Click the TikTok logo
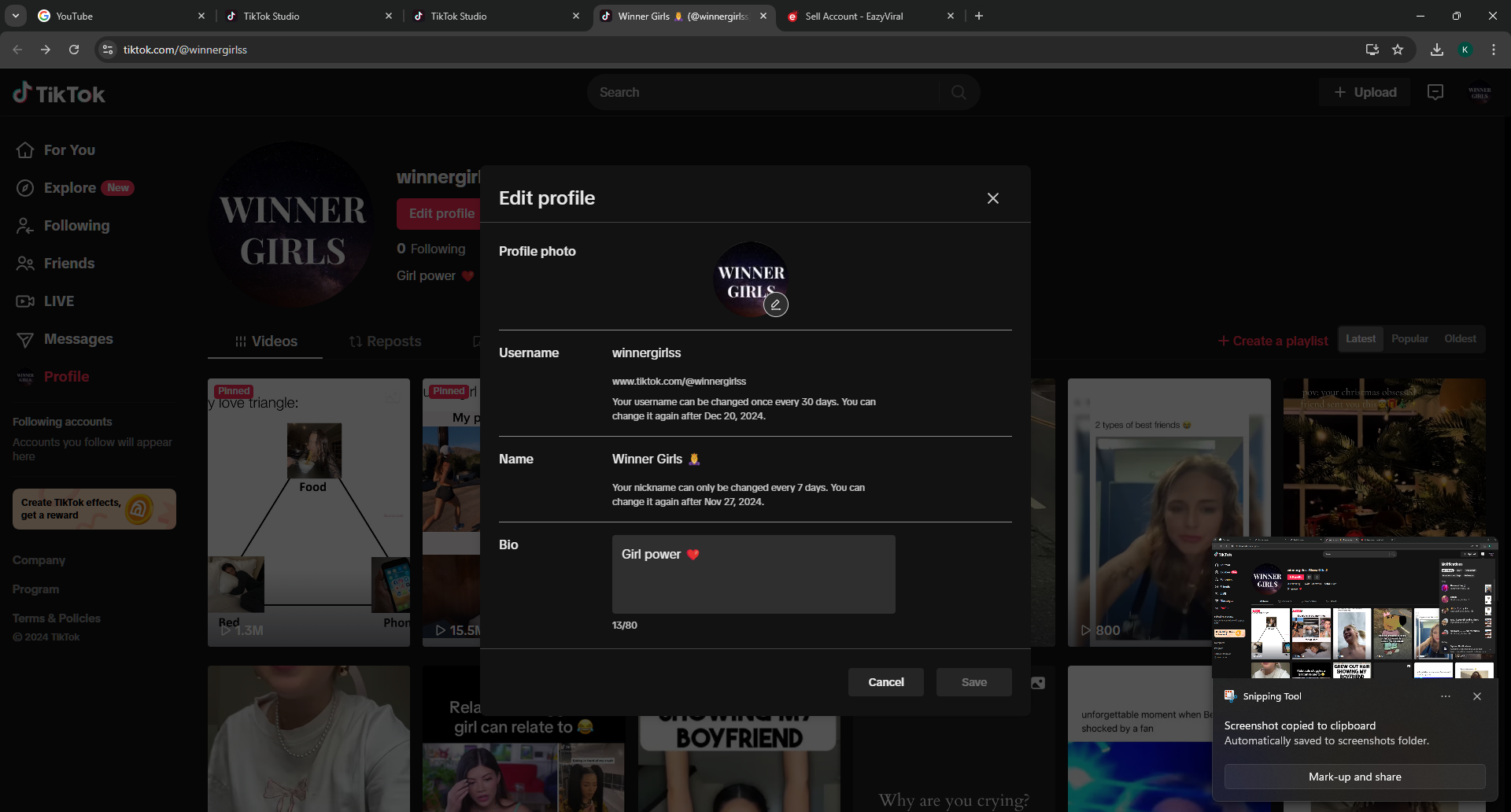This screenshot has height=812, width=1511. tap(59, 94)
